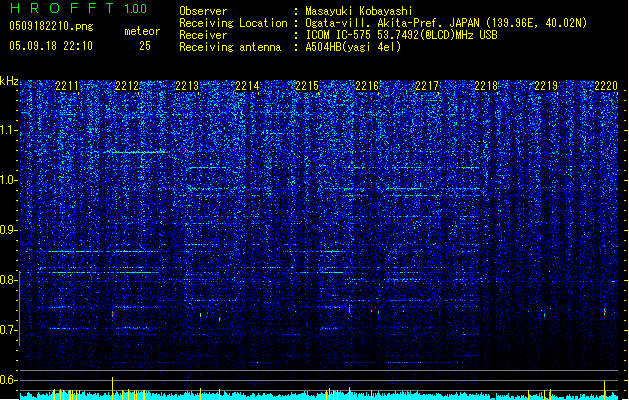Click the 2215 time axis label
Viewport: 629px width, 400px height.
tap(307, 86)
